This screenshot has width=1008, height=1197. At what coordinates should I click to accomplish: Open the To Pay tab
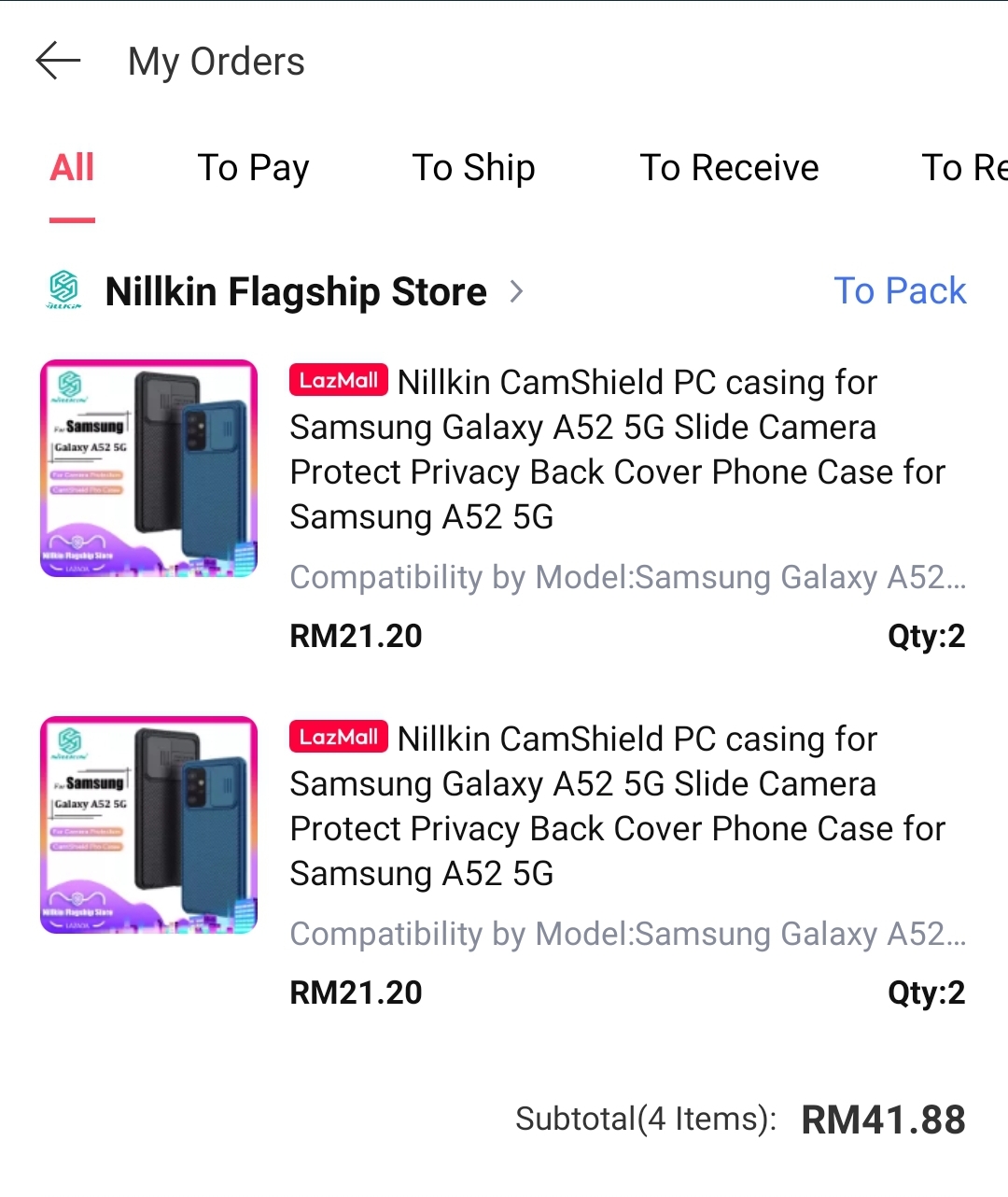point(253,168)
